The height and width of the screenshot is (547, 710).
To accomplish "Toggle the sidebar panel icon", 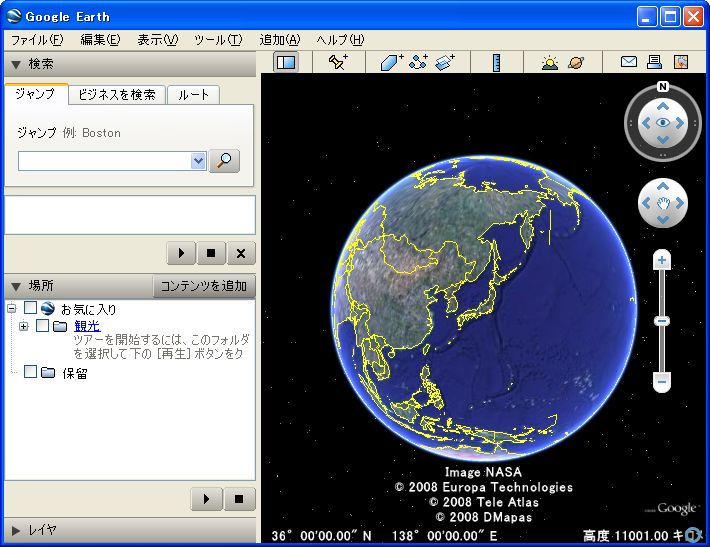I will [x=286, y=62].
